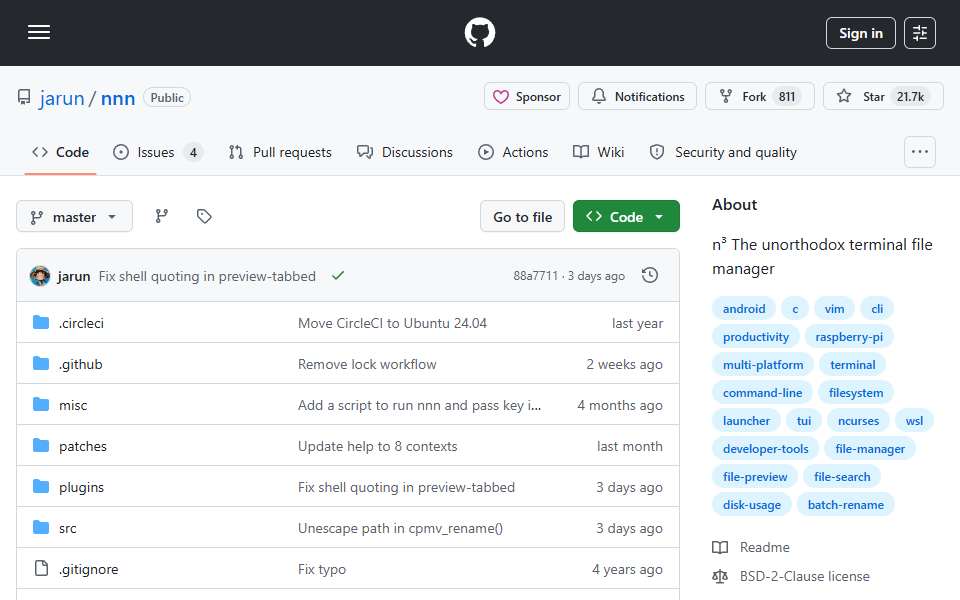
Task: Open the hamburger navigation menu
Action: [x=39, y=32]
